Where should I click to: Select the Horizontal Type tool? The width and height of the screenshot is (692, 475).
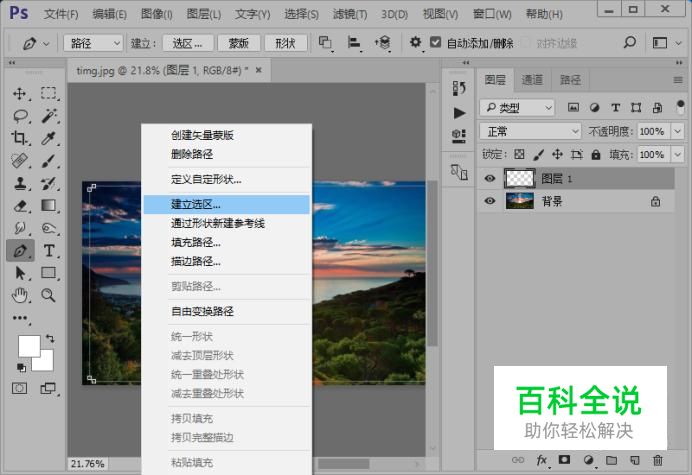pos(48,250)
